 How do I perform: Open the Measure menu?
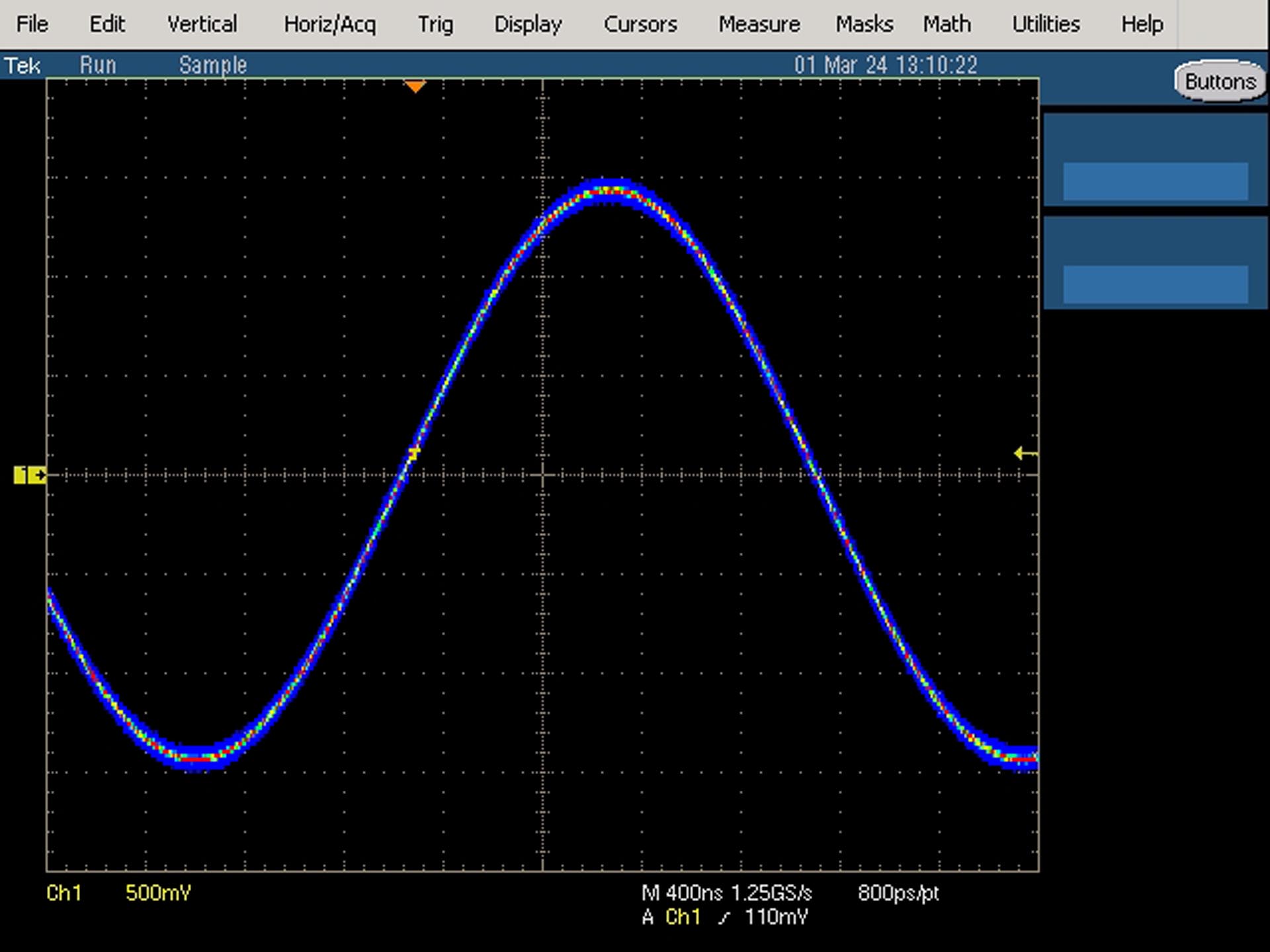point(759,24)
